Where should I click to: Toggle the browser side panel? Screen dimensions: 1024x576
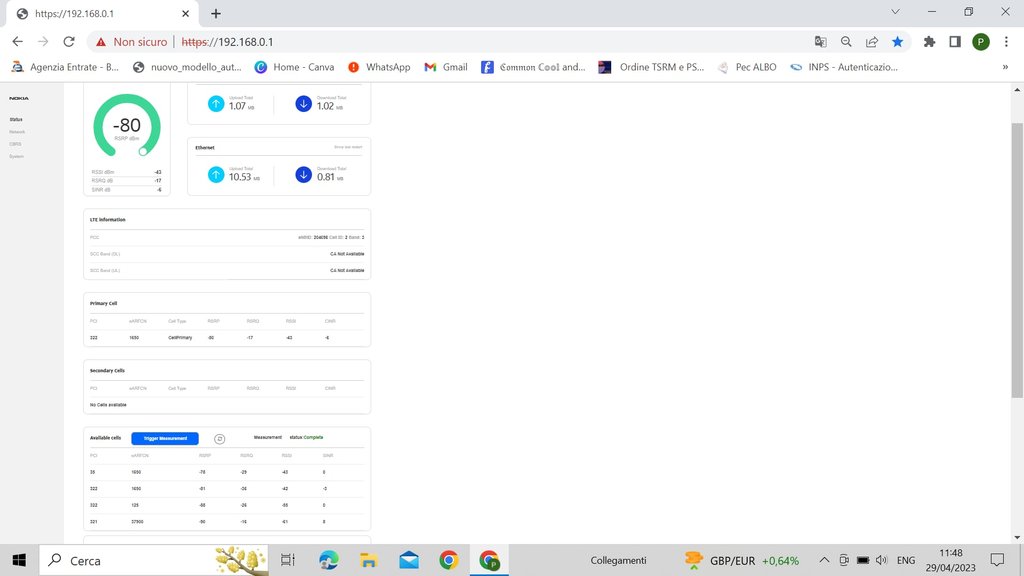coord(955,42)
